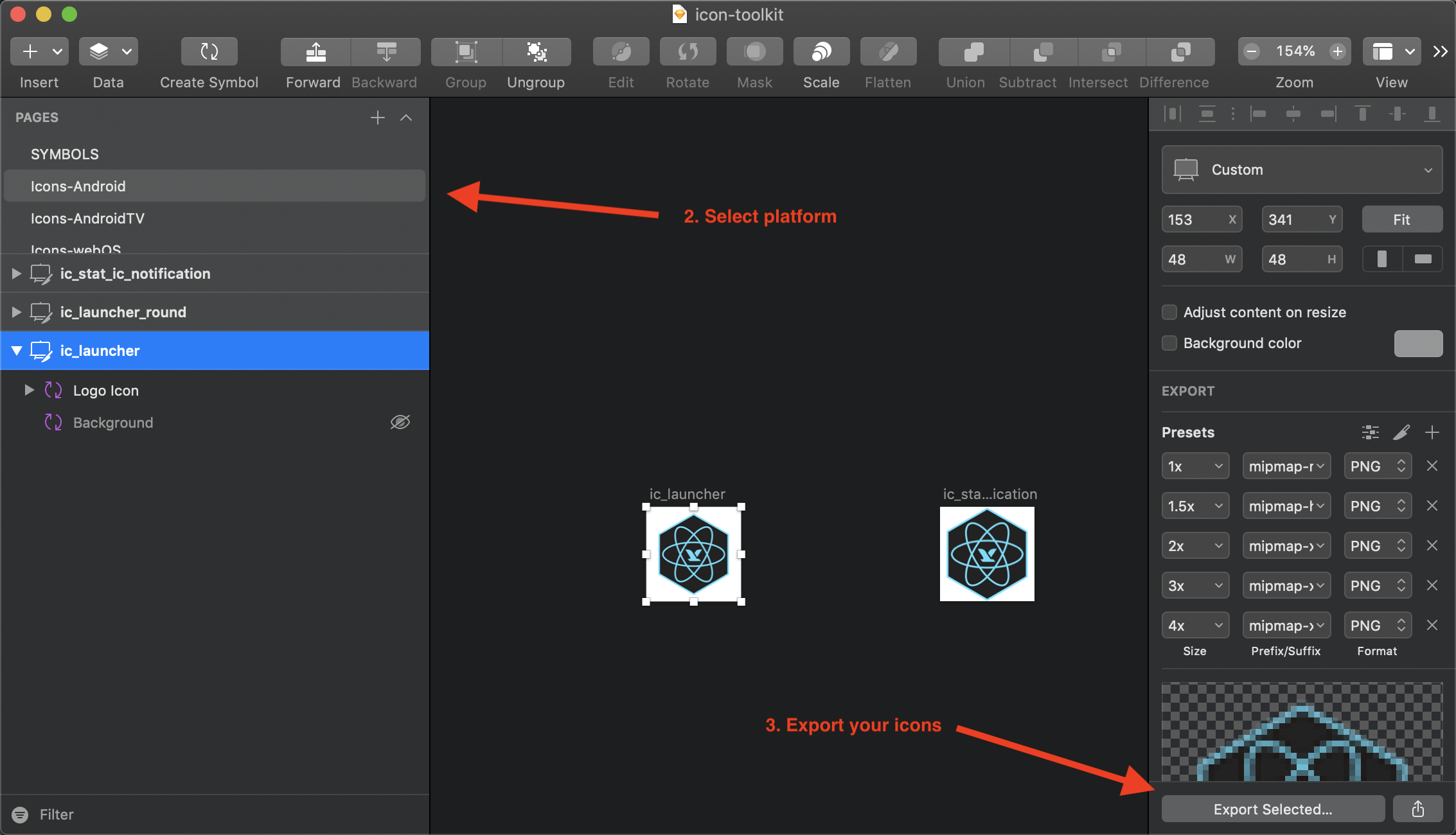Image resolution: width=1456 pixels, height=835 pixels.
Task: Click the Insert plus tool
Action: coord(30,51)
